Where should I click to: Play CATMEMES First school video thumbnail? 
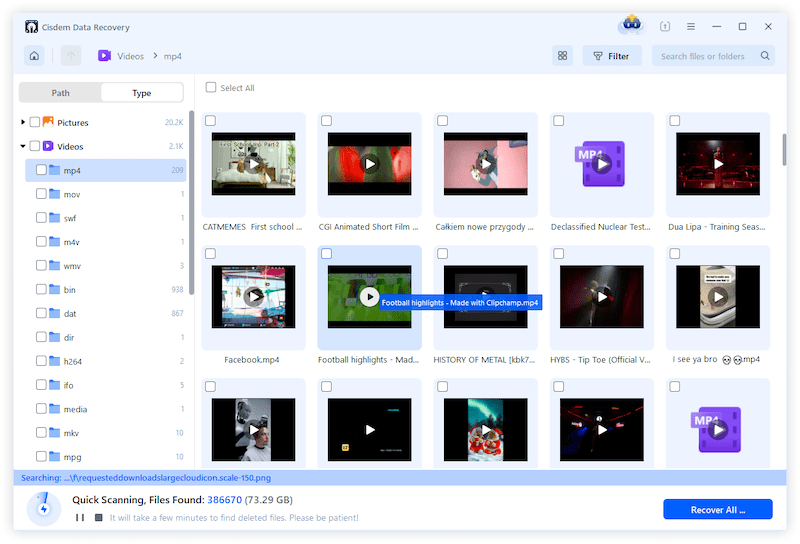[254, 164]
